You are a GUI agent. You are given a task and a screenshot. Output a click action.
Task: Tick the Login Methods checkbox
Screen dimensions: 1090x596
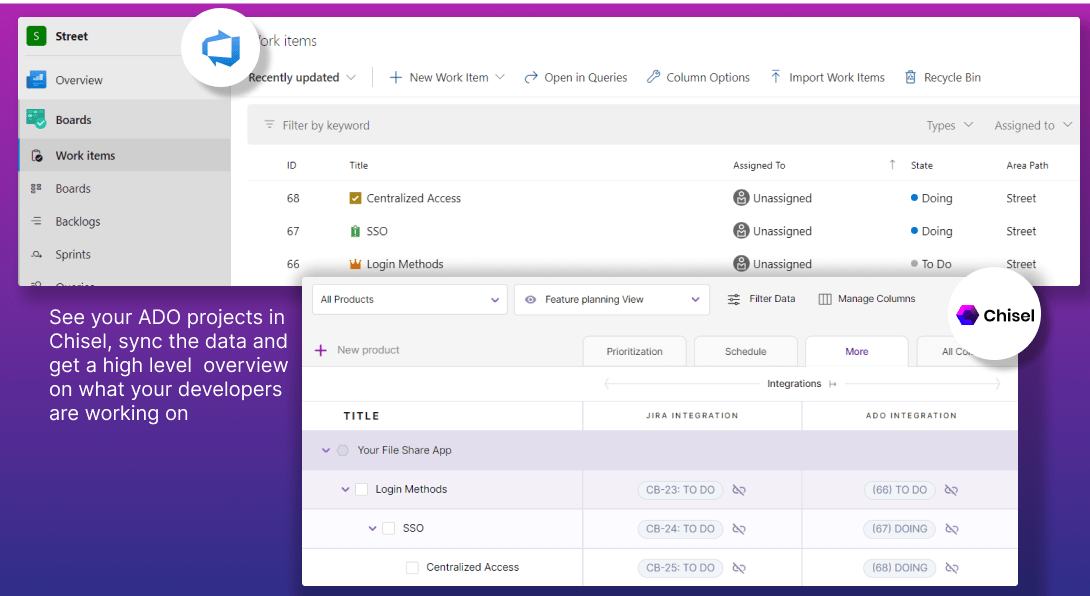point(361,490)
